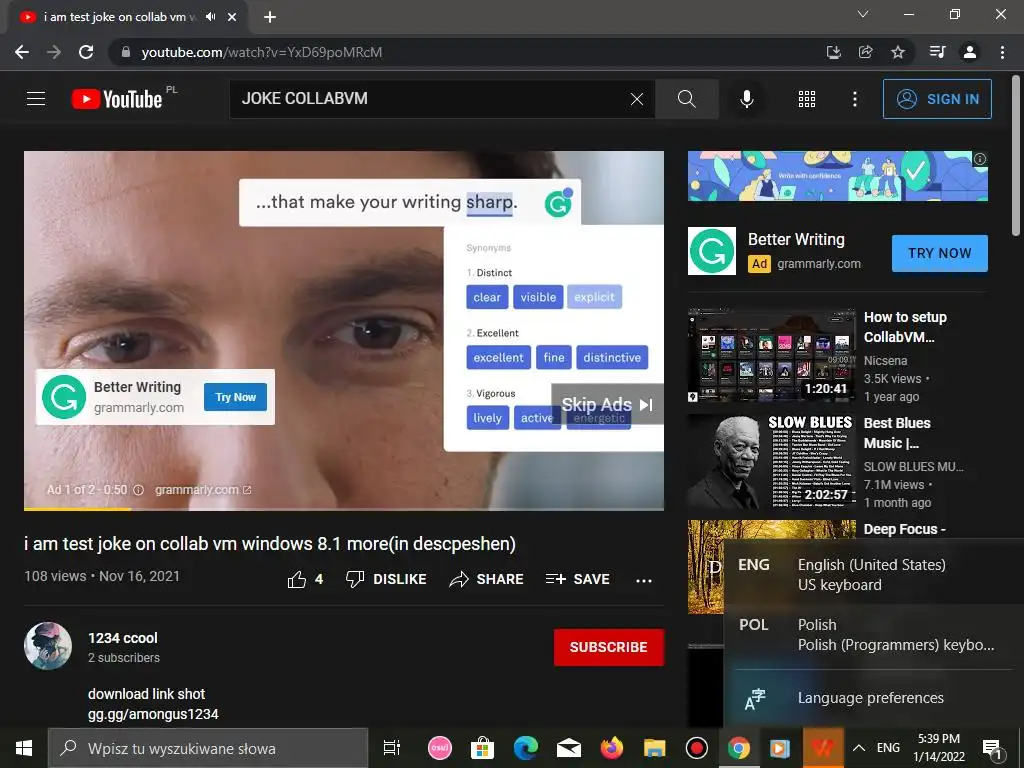The height and width of the screenshot is (768, 1024).
Task: Click the Windows taskbar search box
Action: (x=208, y=748)
